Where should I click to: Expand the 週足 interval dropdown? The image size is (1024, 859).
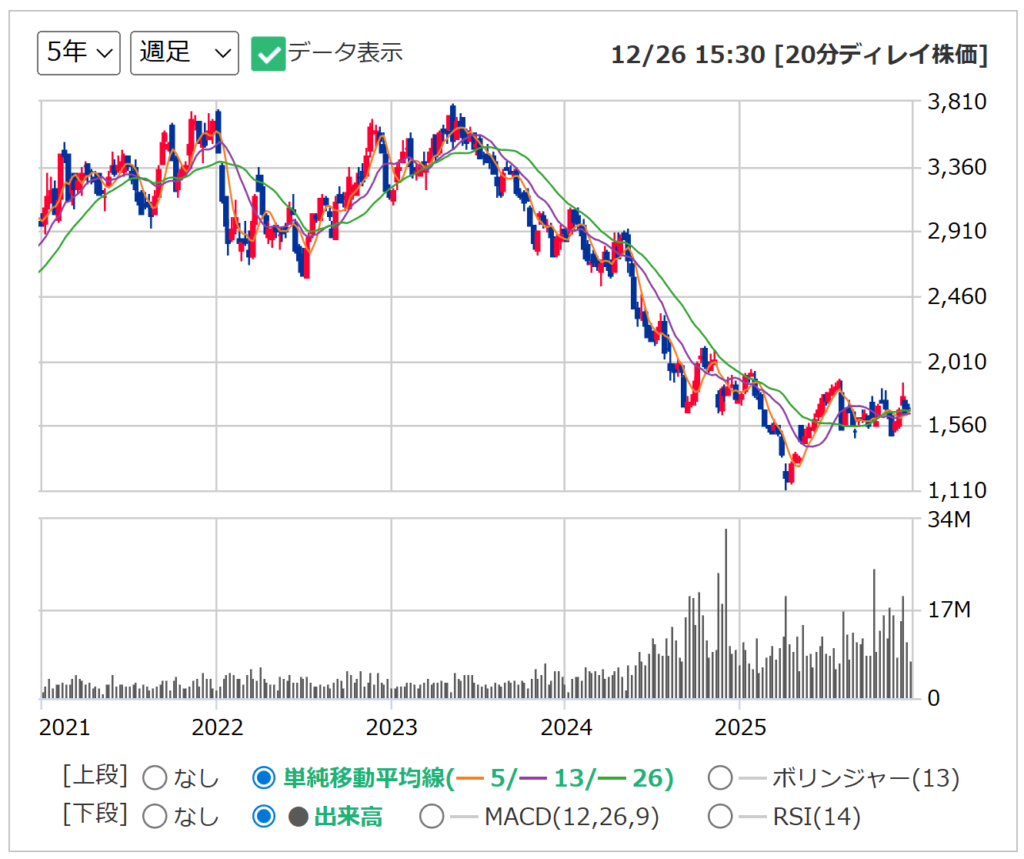[184, 53]
